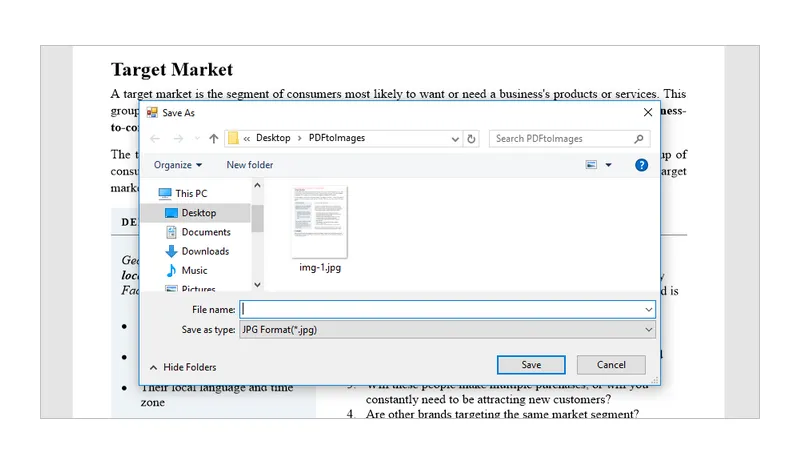Open Downloads in the navigation tree
Viewport: 800px width, 460px height.
click(205, 251)
